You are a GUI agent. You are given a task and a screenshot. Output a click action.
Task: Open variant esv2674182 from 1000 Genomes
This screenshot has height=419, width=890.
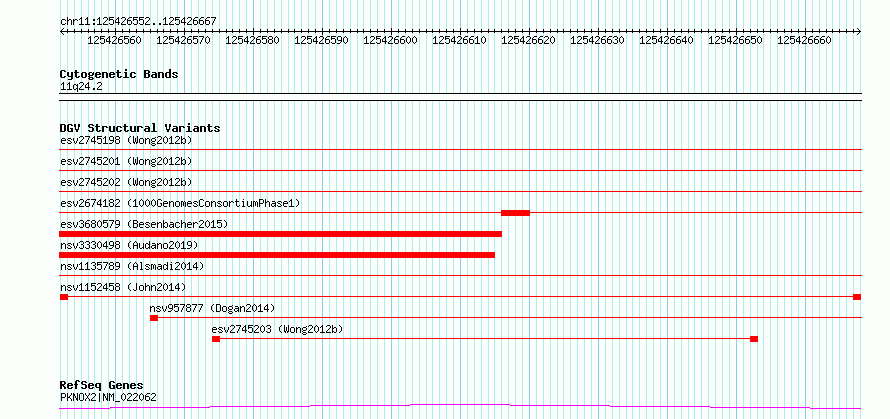point(180,203)
